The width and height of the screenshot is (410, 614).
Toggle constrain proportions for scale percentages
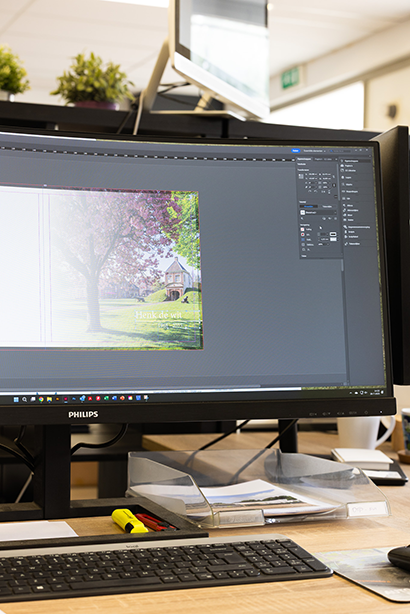coord(334,185)
